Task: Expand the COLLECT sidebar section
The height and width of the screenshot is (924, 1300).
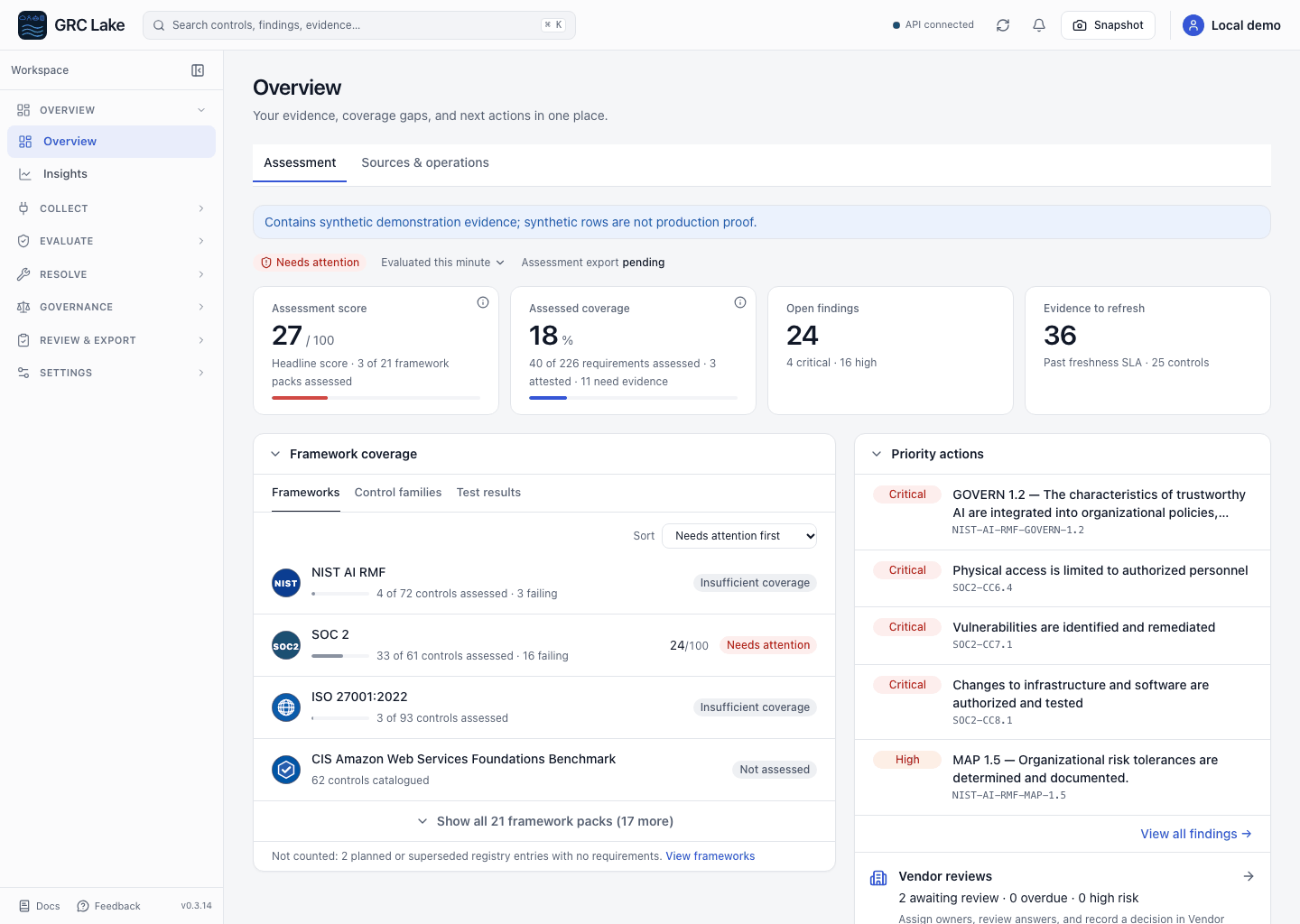Action: (x=112, y=208)
